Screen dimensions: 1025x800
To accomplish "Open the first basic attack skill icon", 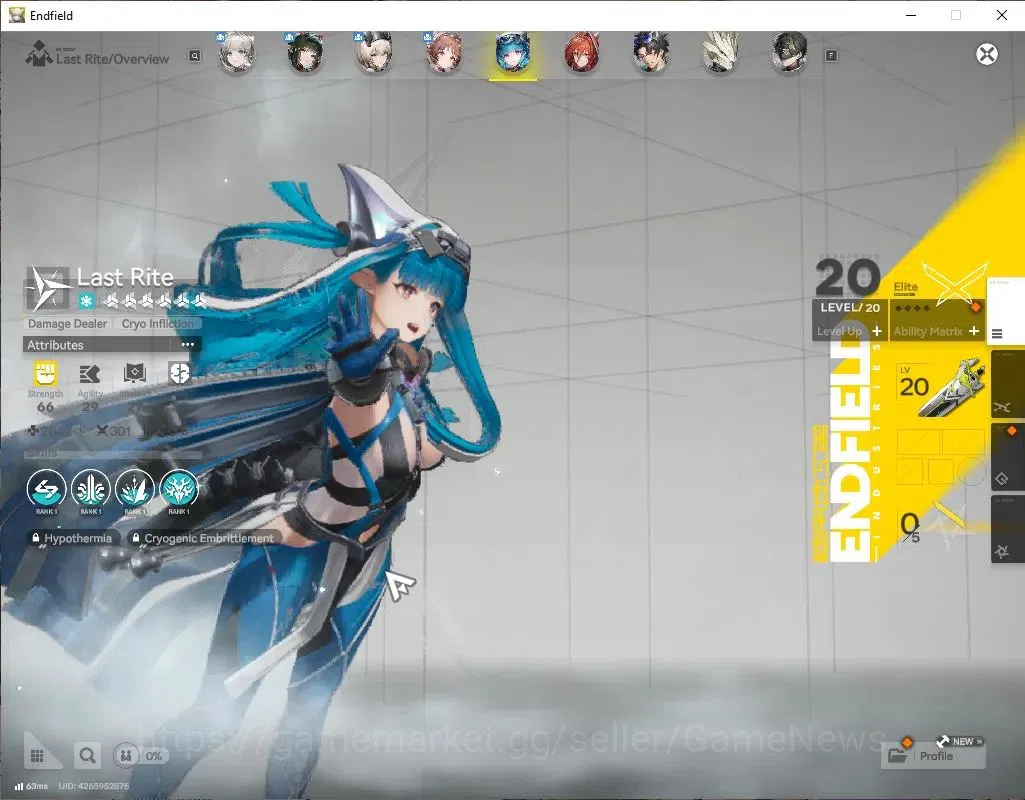I will (x=46, y=489).
